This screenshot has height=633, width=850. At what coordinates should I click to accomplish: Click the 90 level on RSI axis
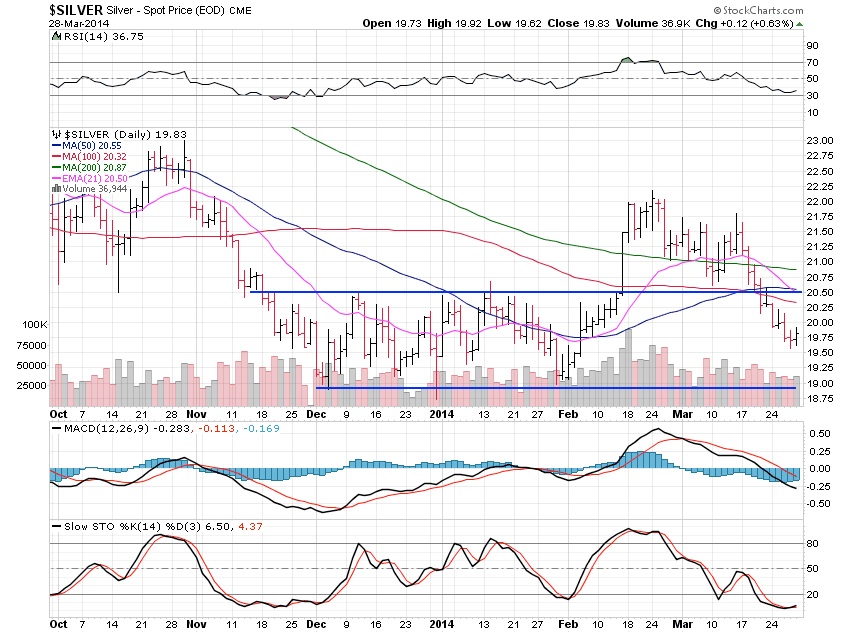pyautogui.click(x=812, y=46)
